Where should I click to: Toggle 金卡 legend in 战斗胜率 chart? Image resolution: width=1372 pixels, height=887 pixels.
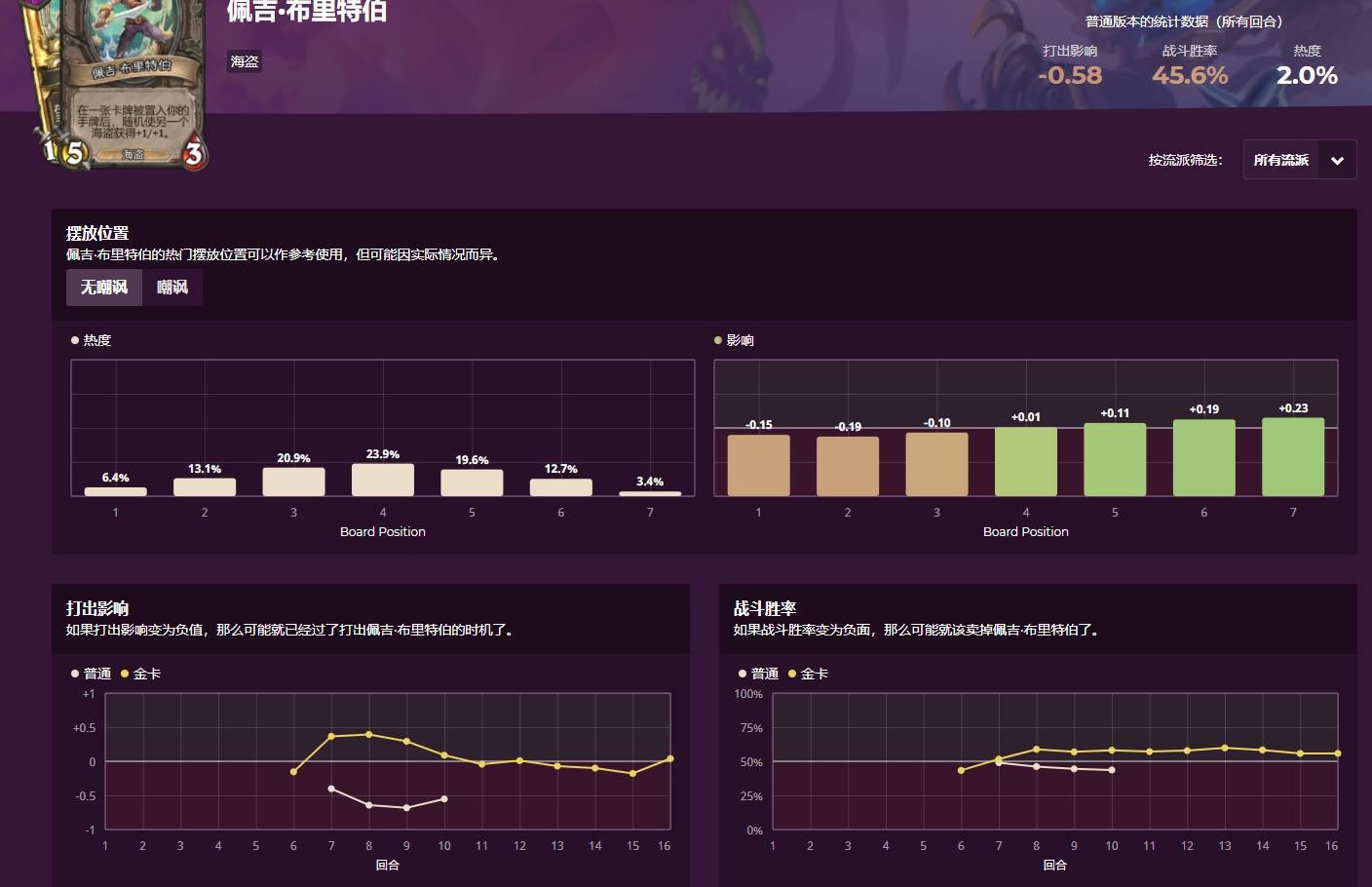pyautogui.click(x=808, y=674)
